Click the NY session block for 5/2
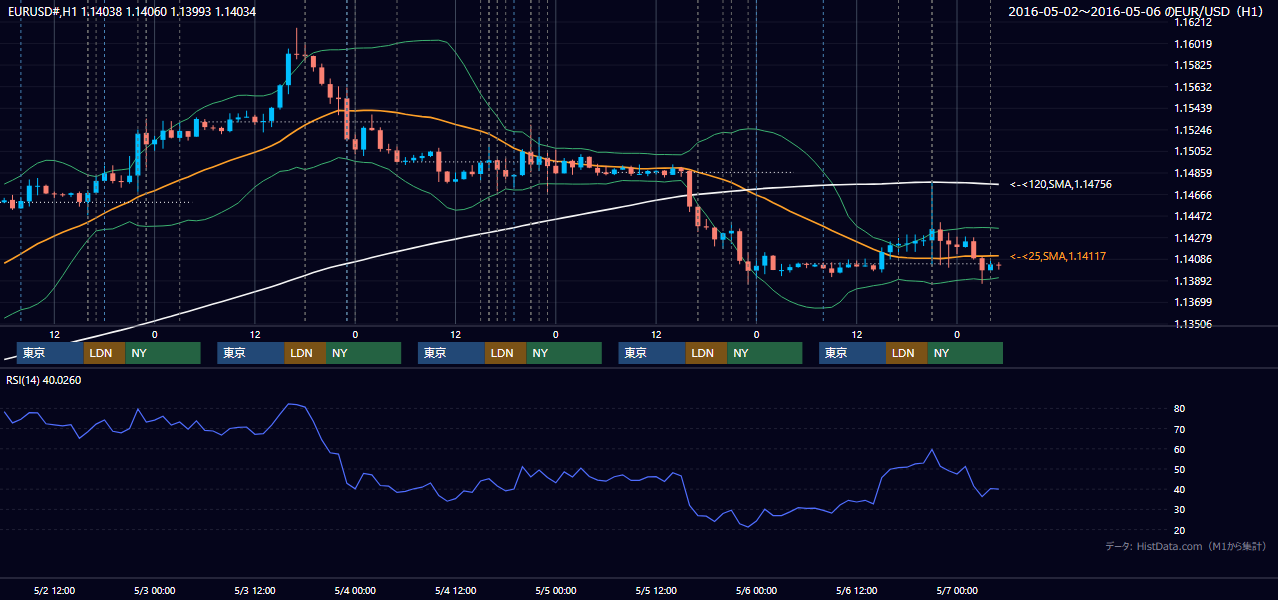 click(163, 353)
